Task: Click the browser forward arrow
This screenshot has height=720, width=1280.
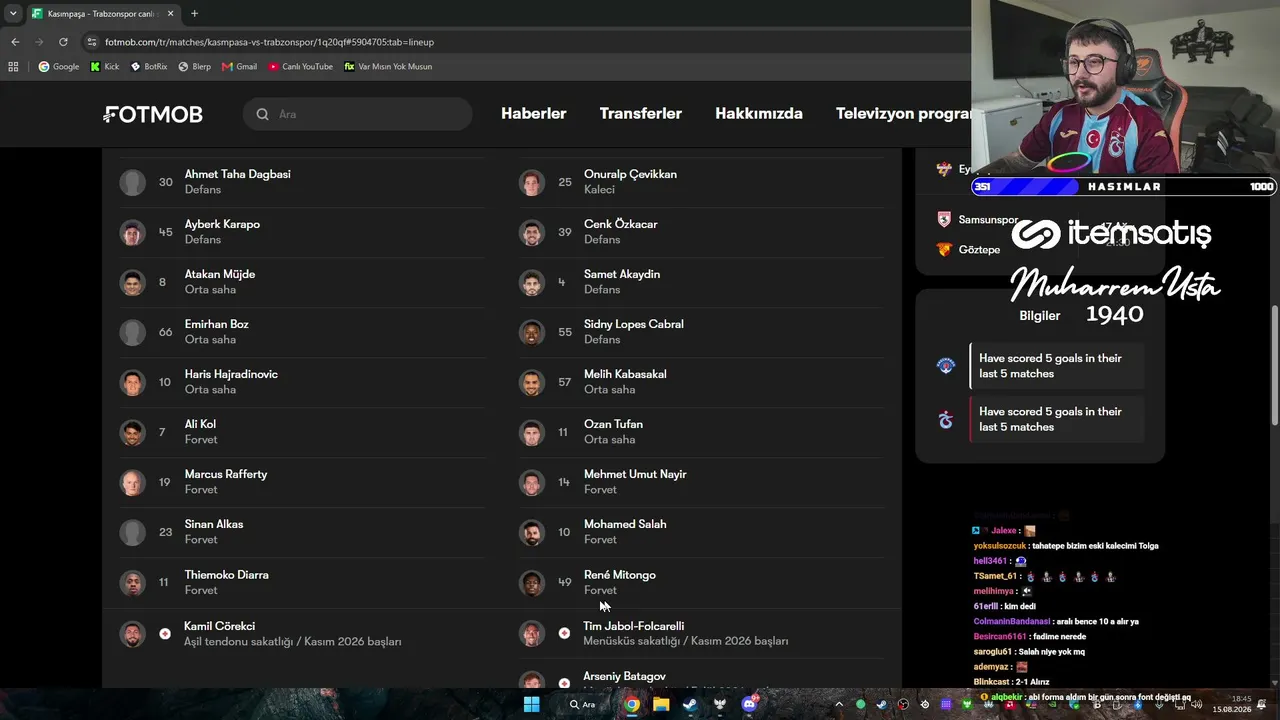Action: pos(39,42)
